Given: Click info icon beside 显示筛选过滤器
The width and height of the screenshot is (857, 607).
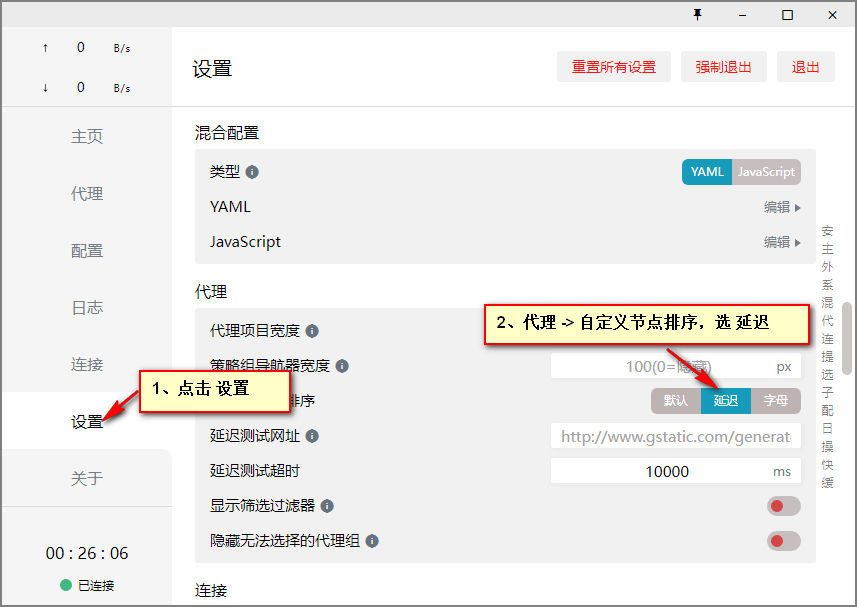Looking at the screenshot, I should pyautogui.click(x=327, y=506).
